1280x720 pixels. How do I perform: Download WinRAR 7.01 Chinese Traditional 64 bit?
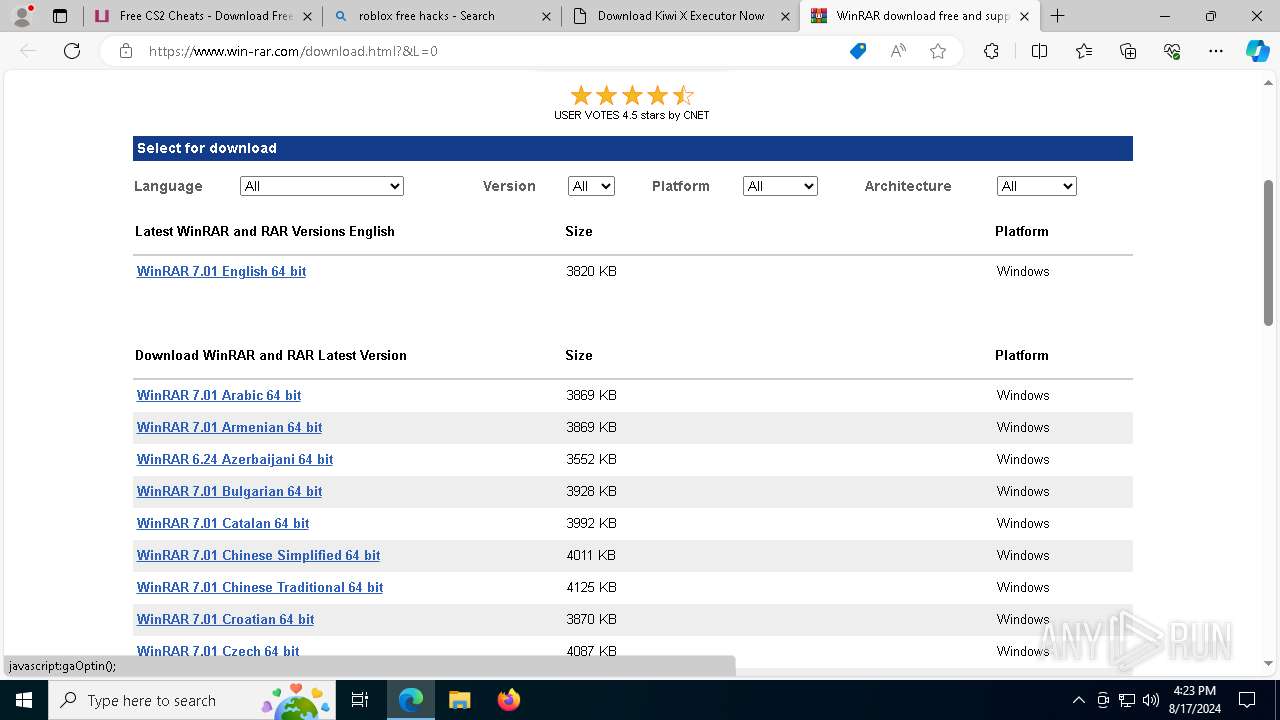tap(260, 587)
